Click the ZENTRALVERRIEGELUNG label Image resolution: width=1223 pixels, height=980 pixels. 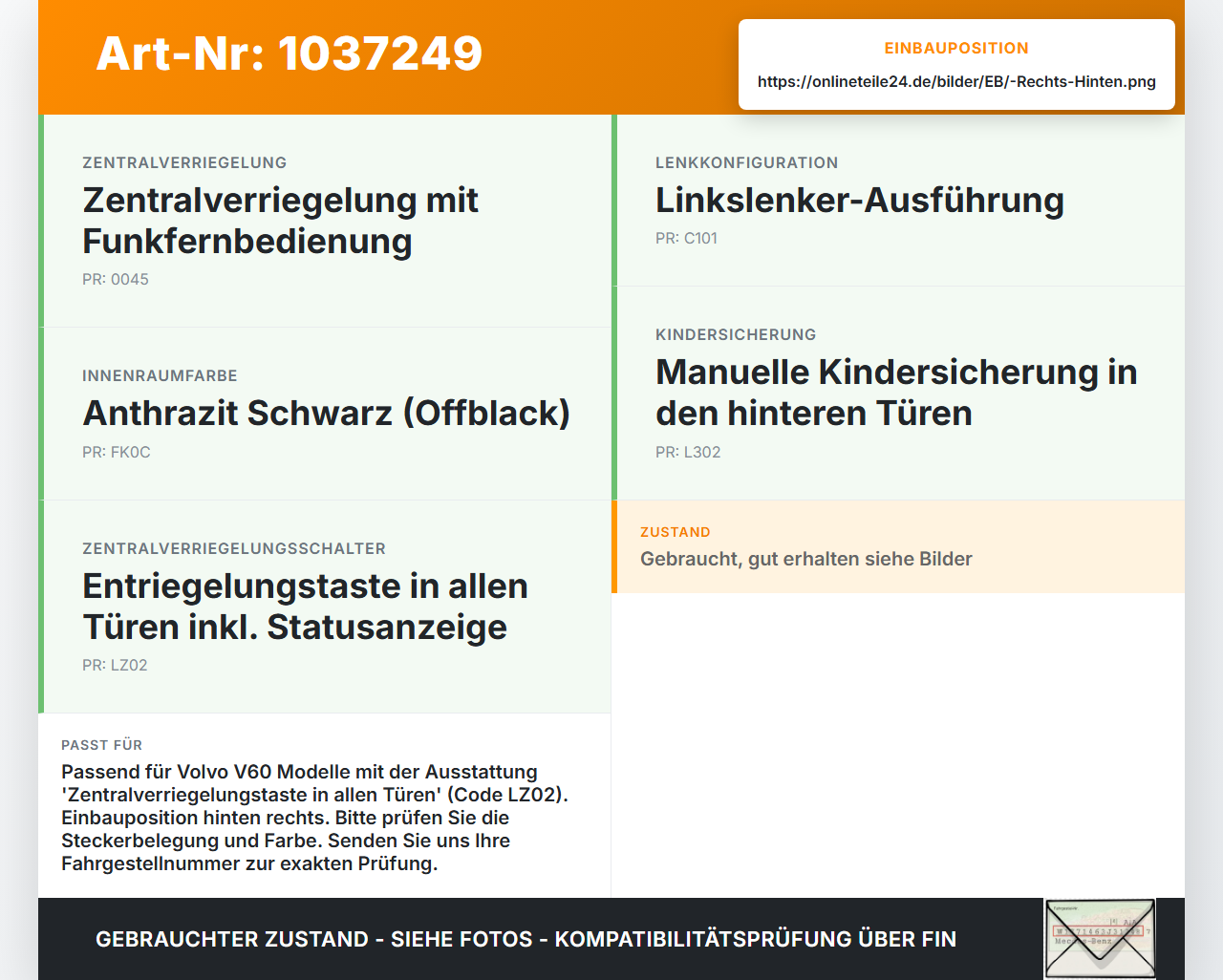click(184, 162)
